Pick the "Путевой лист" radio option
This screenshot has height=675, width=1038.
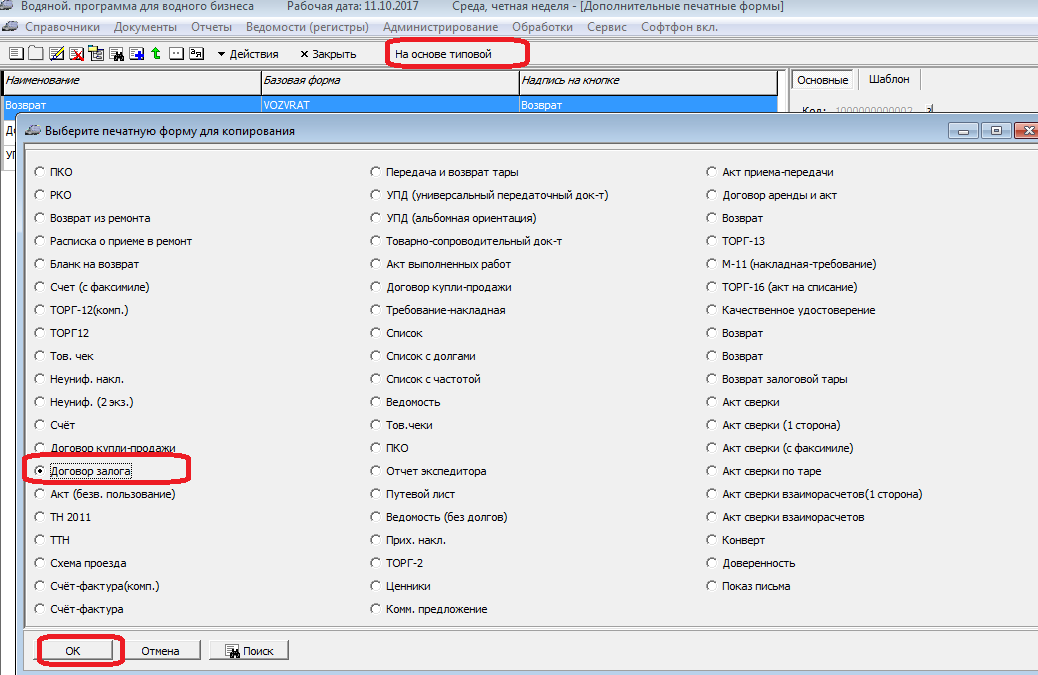[x=376, y=494]
